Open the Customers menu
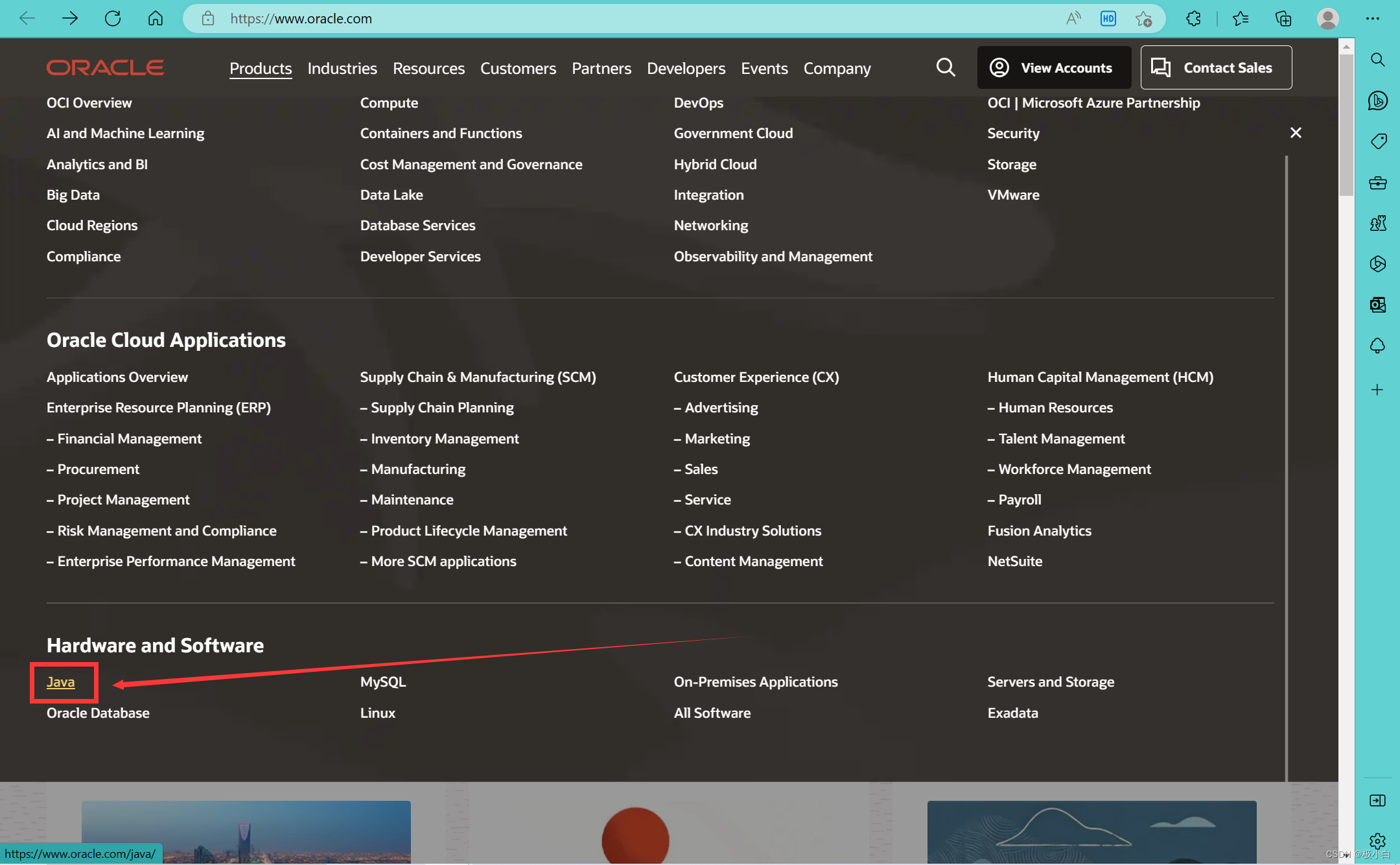1400x865 pixels. 518,68
